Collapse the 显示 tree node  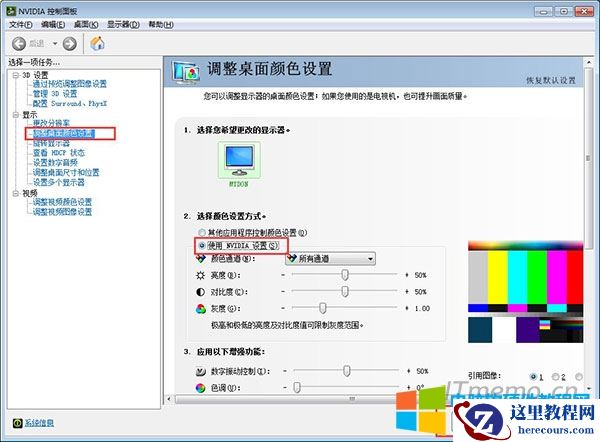click(16, 115)
